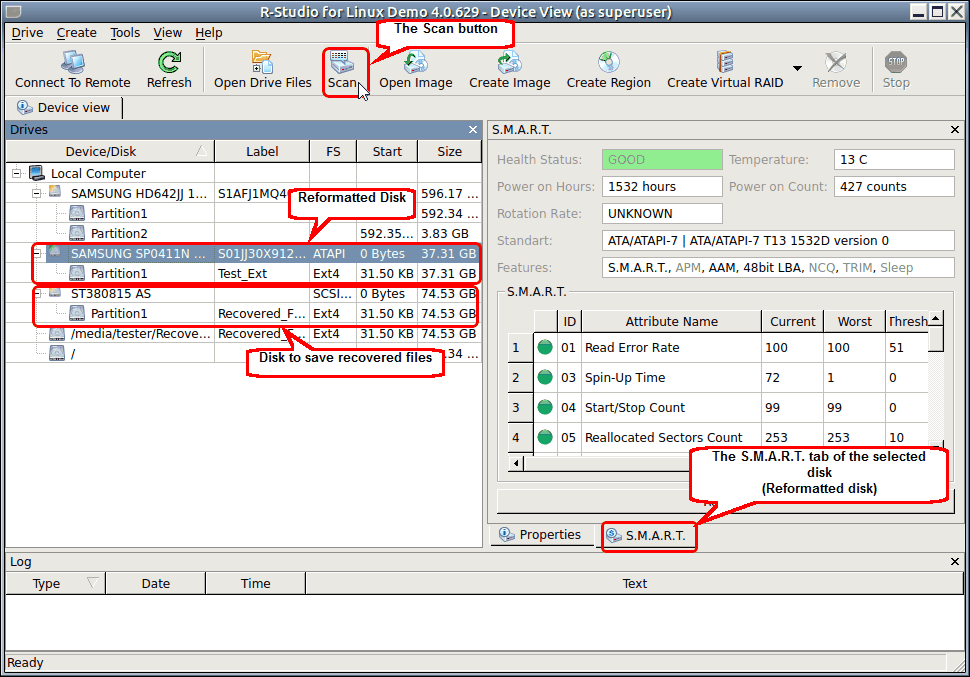The height and width of the screenshot is (677, 970).
Task: Sort drives by FS column header
Action: pyautogui.click(x=333, y=151)
